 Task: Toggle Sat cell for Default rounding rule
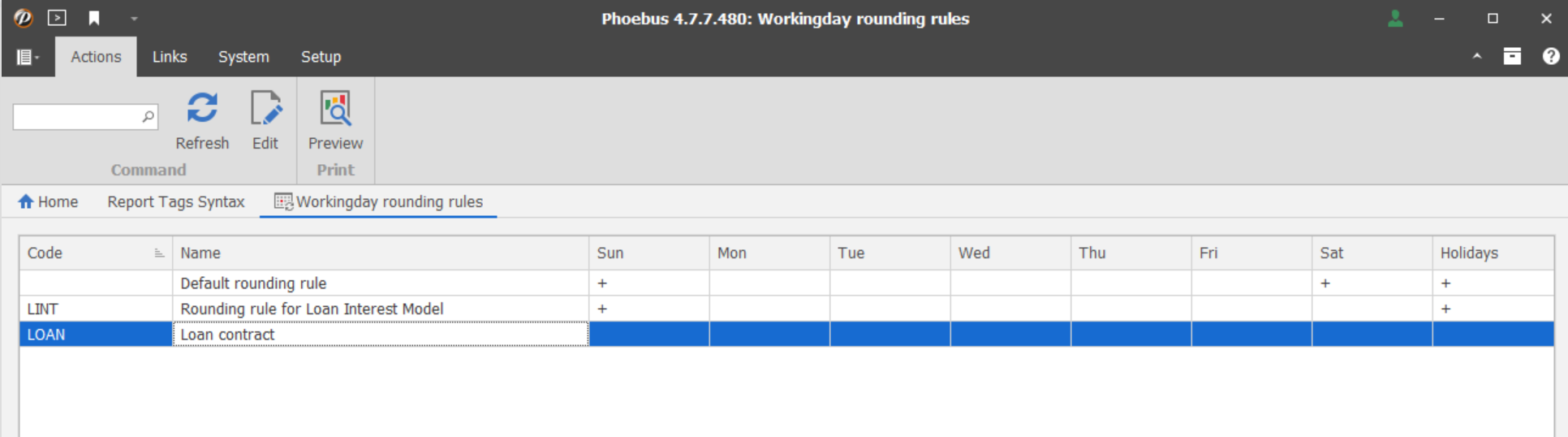coord(1325,283)
